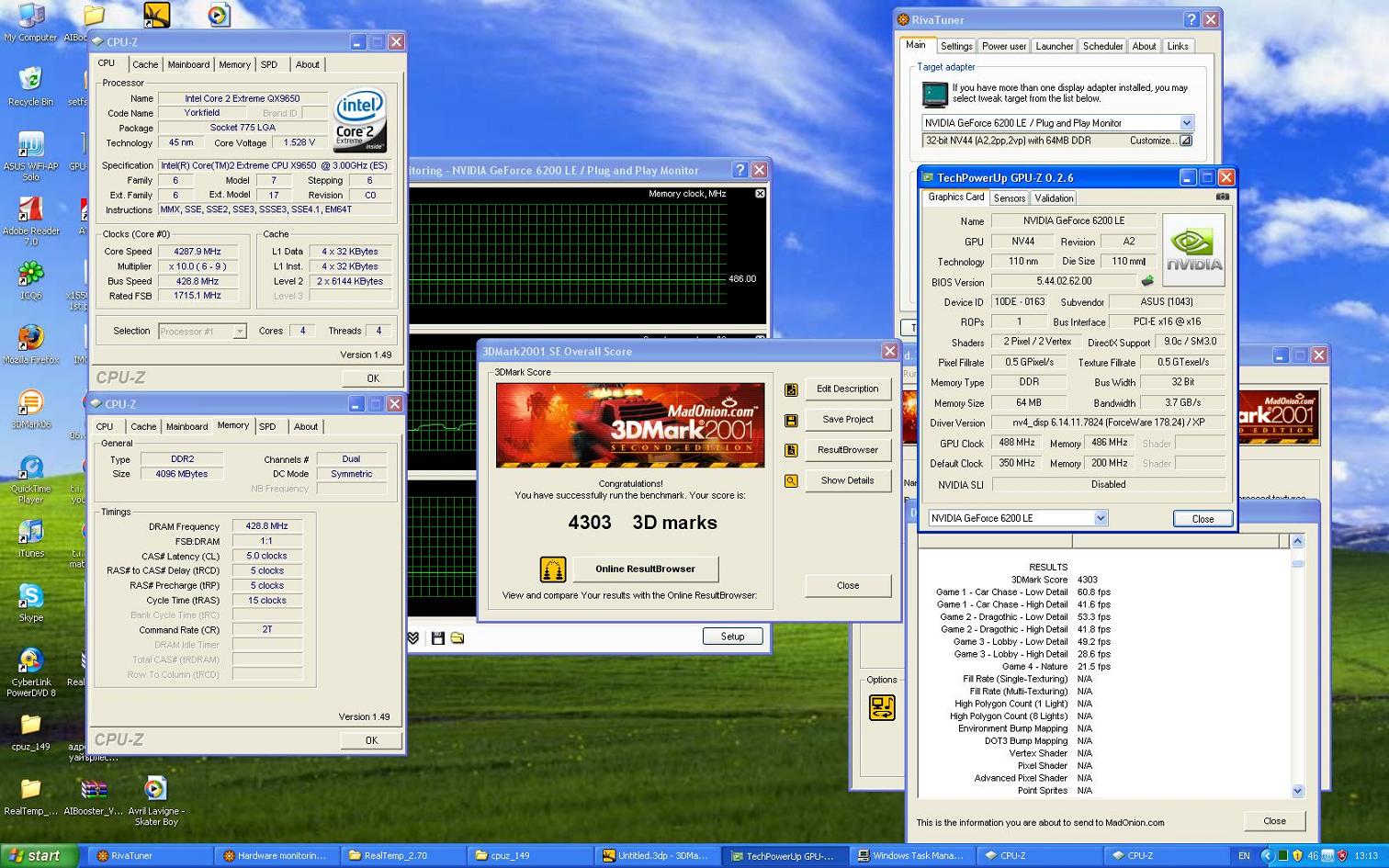Switch to Cache tab in top CPU-Z

[145, 64]
